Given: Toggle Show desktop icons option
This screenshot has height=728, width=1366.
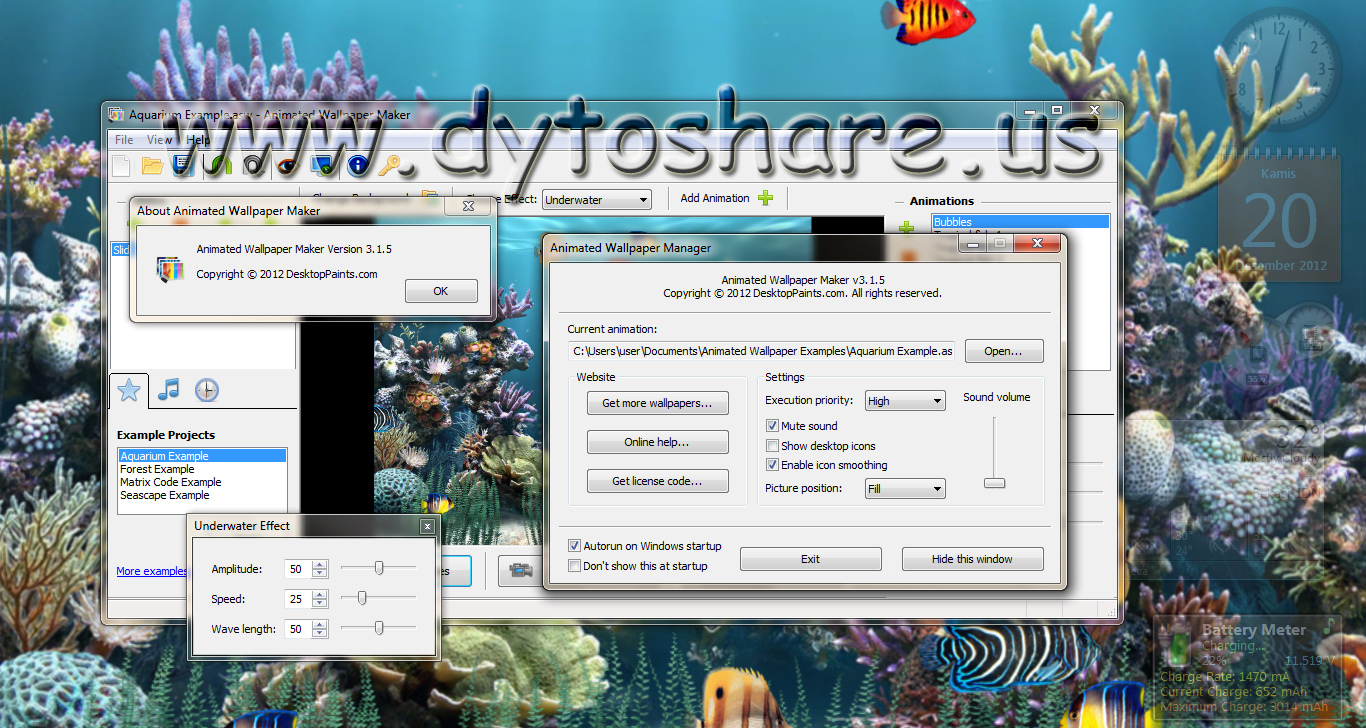Looking at the screenshot, I should [772, 445].
